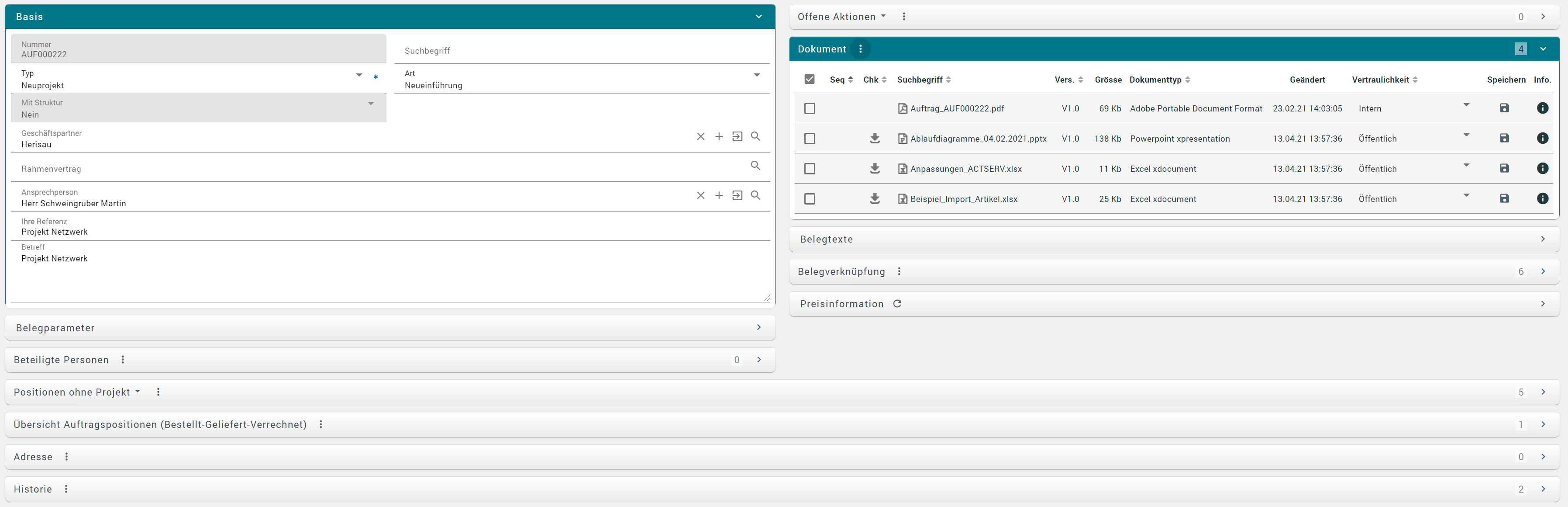Save the Auftrag_AUF000222.pdf document row

pos(1504,108)
